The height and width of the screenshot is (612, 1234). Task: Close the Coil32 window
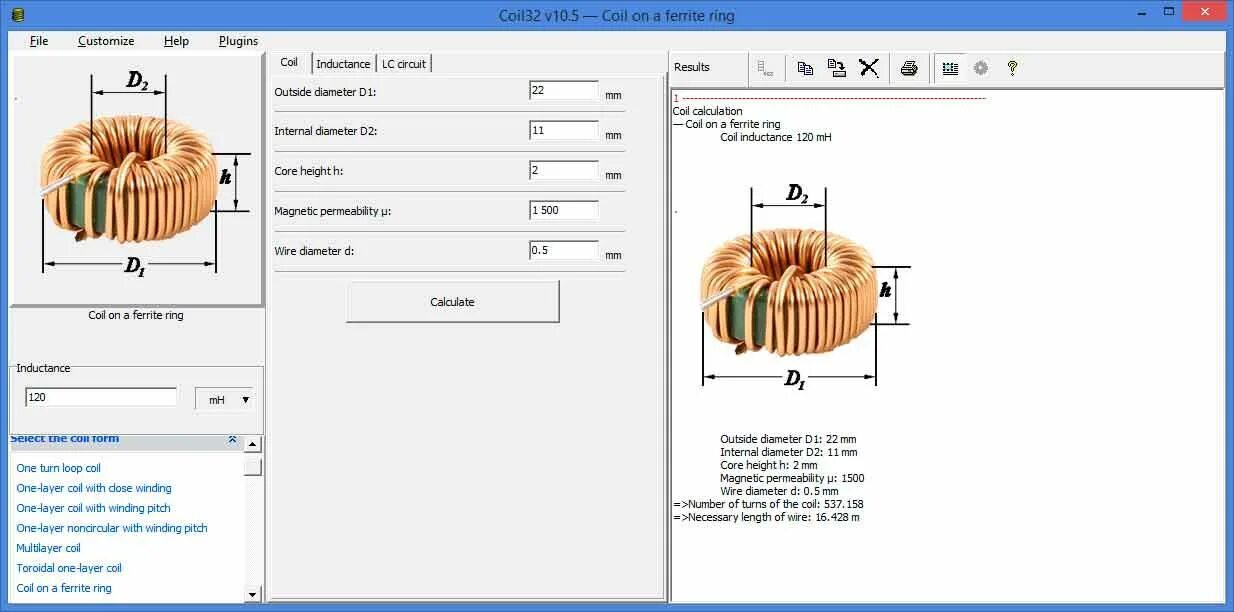click(1203, 12)
